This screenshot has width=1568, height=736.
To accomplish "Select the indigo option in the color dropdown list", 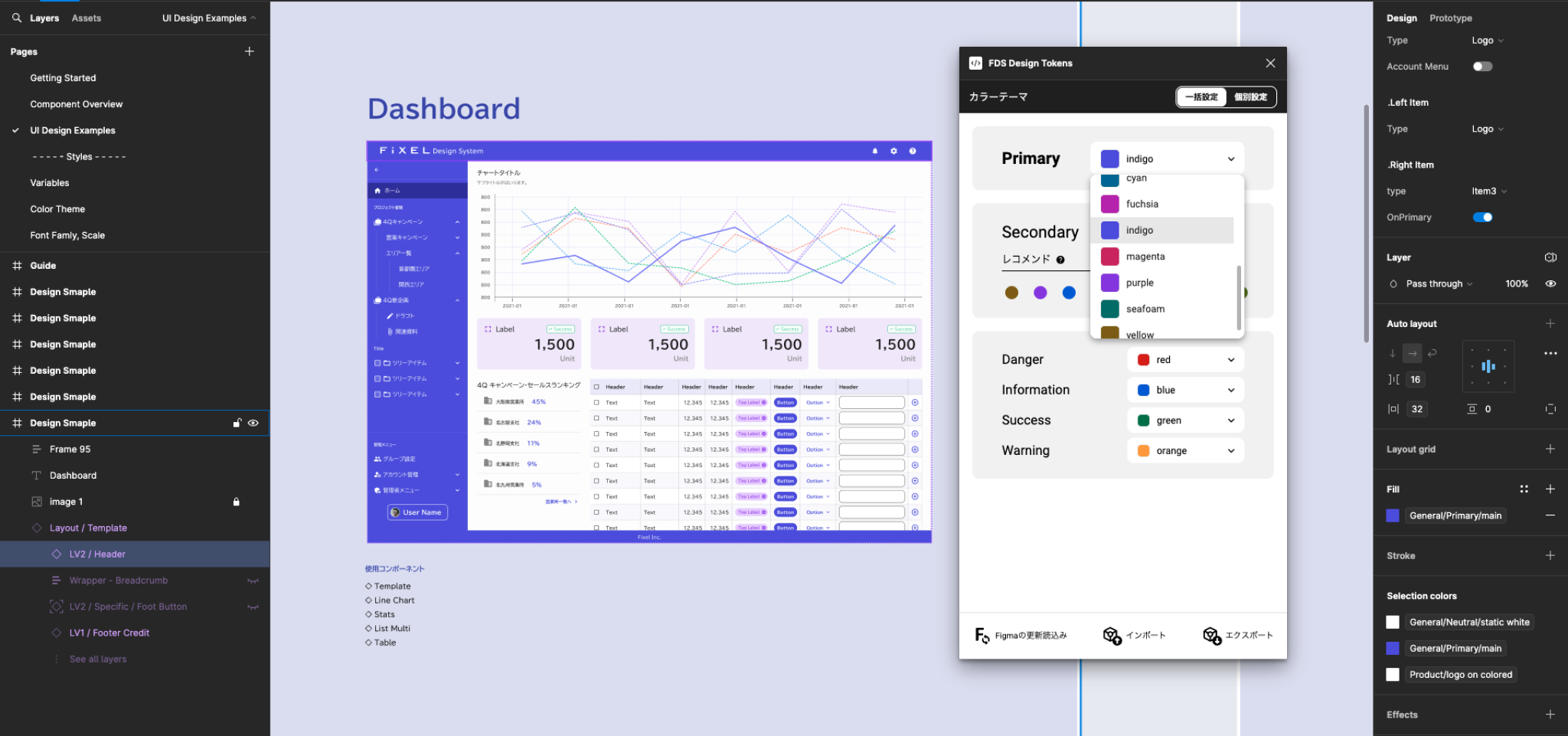I will click(1139, 230).
